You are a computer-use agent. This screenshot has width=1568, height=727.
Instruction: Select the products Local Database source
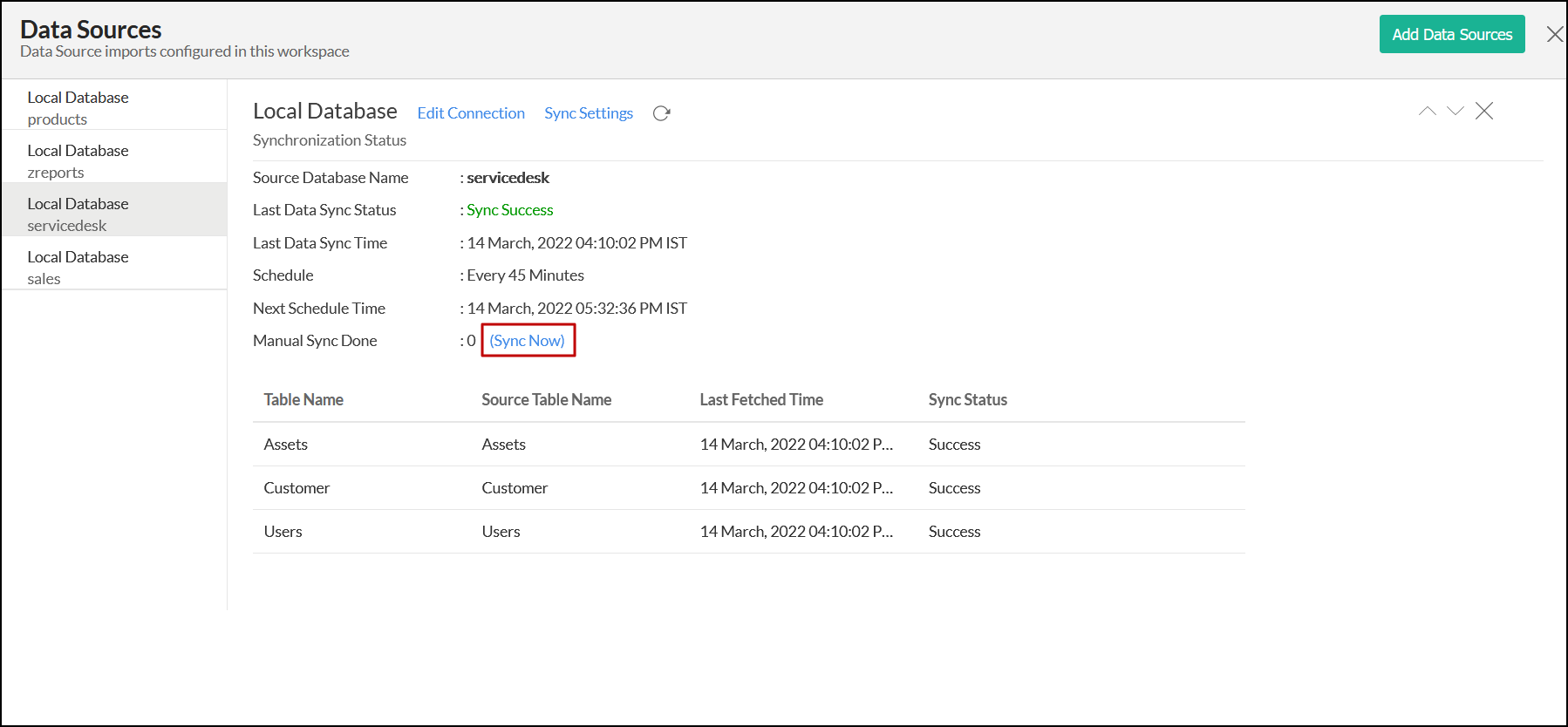click(113, 108)
